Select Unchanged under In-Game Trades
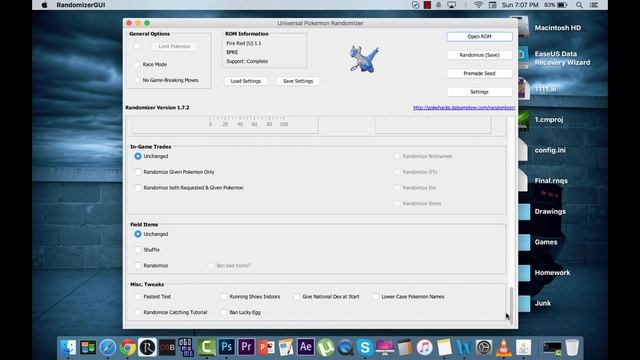 point(138,156)
